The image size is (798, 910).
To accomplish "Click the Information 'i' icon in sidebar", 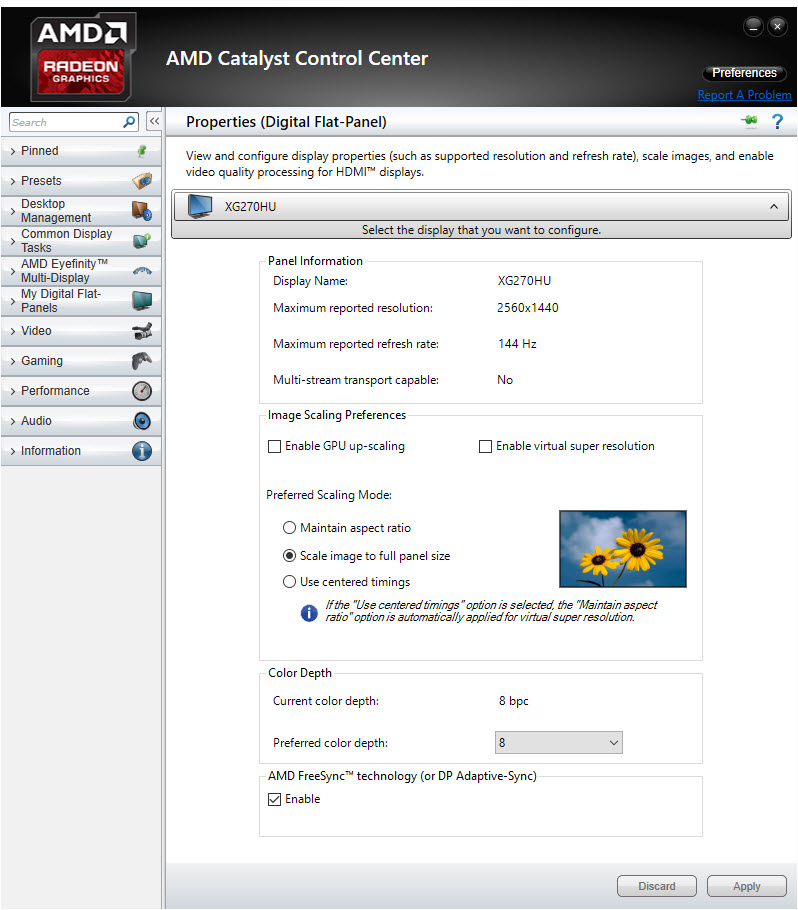I will click(142, 451).
